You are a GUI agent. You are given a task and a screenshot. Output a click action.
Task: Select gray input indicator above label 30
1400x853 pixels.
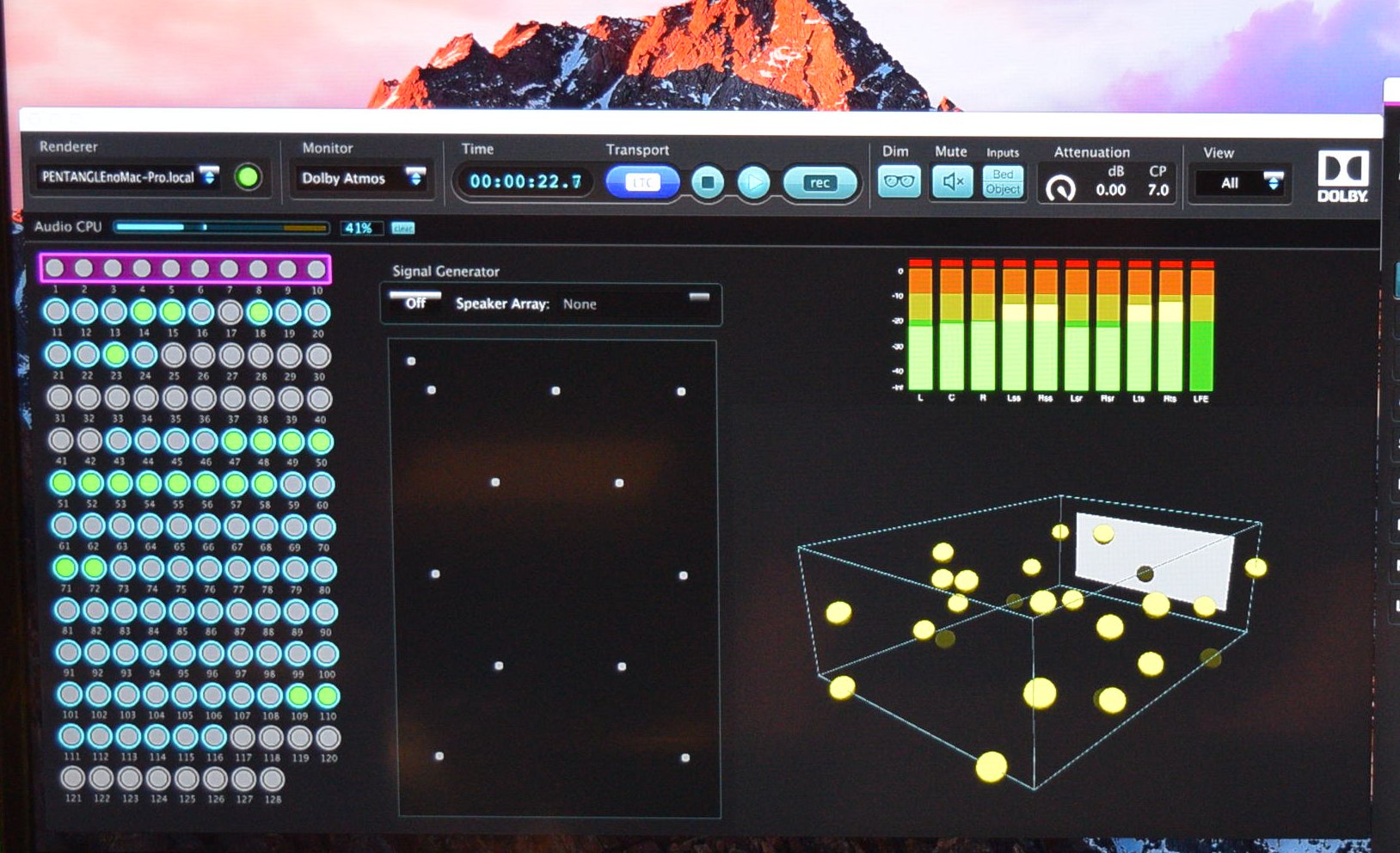(x=318, y=355)
